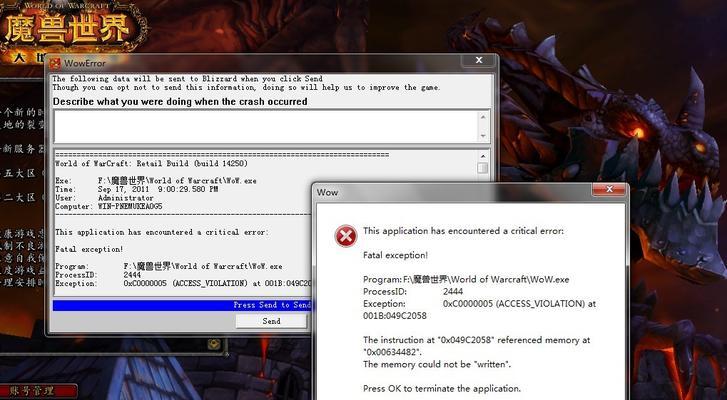The image size is (727, 400).
Task: Click down arrow of description box scrollbar
Action: [483, 136]
